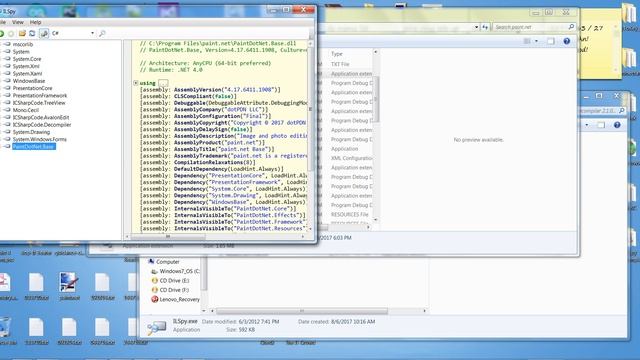This screenshot has height=360, width=640.
Task: Select the WindowsBase assembly node
Action: pos(29,81)
